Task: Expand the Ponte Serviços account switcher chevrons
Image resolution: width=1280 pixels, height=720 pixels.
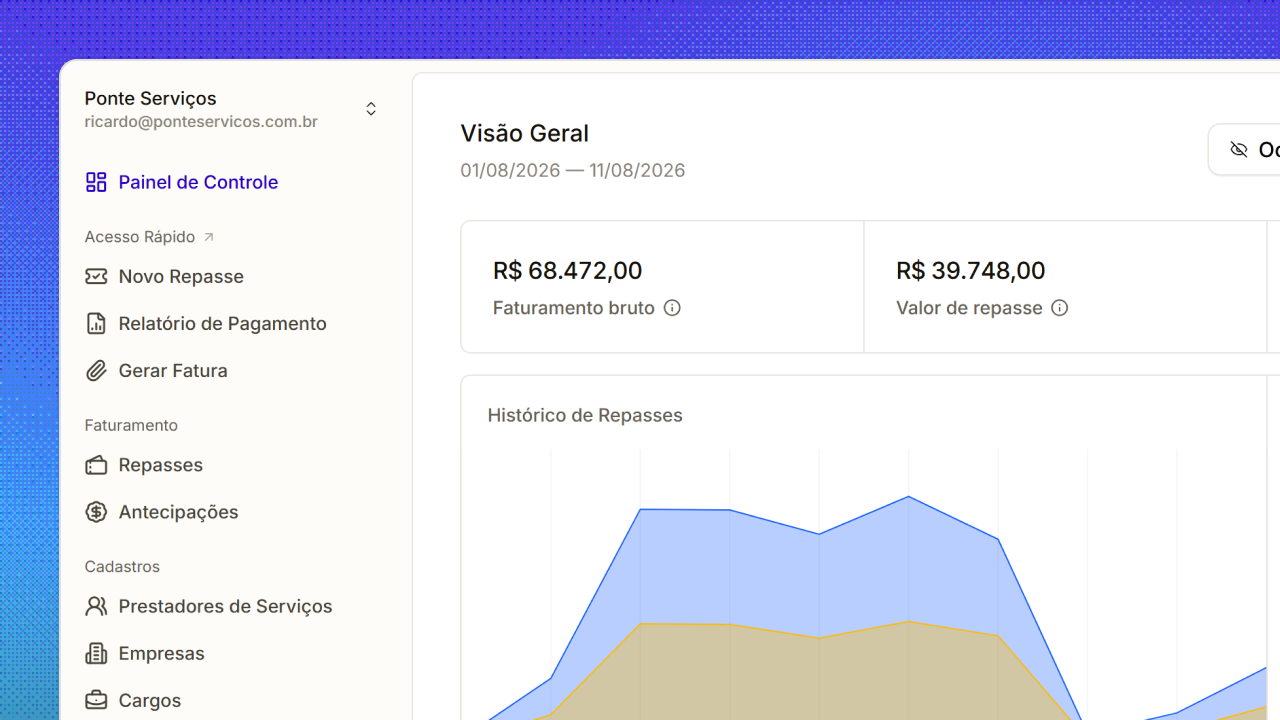Action: [x=371, y=109]
